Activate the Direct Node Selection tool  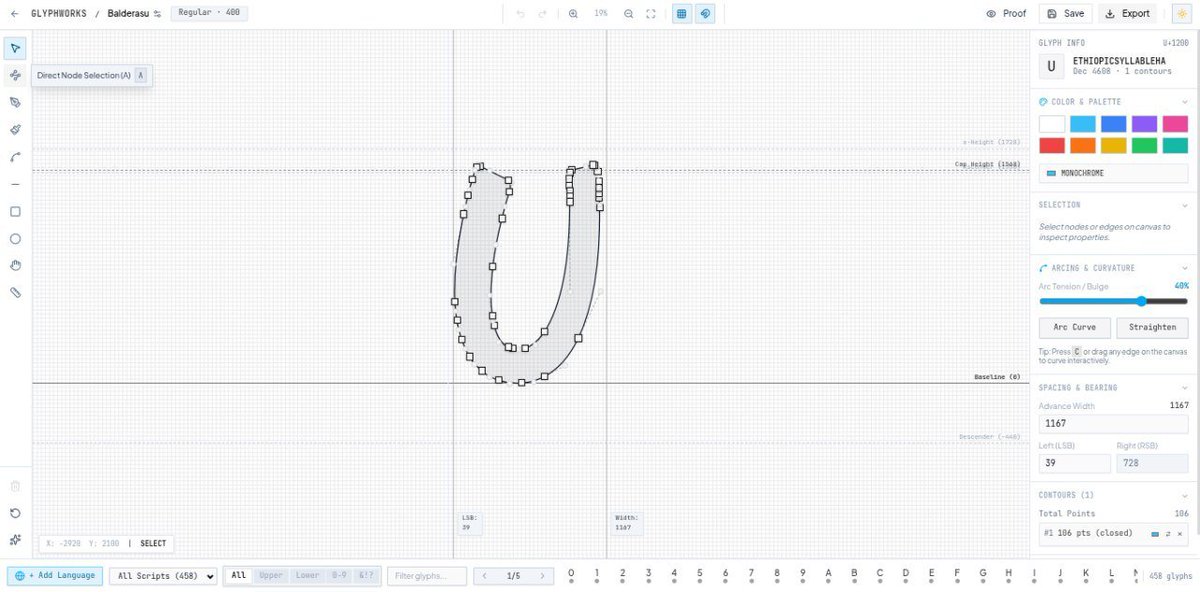pos(15,75)
